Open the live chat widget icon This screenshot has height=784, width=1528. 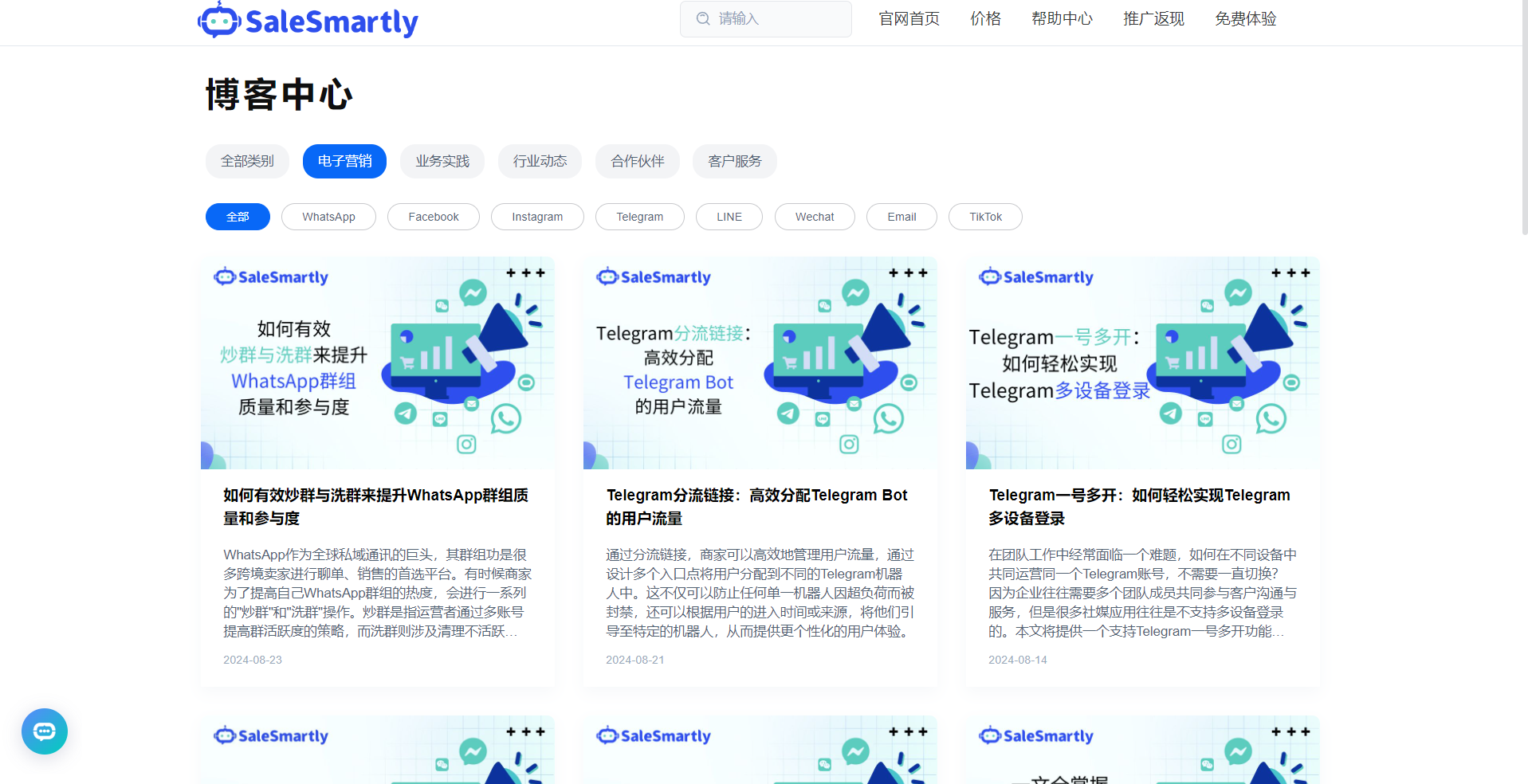[x=45, y=731]
